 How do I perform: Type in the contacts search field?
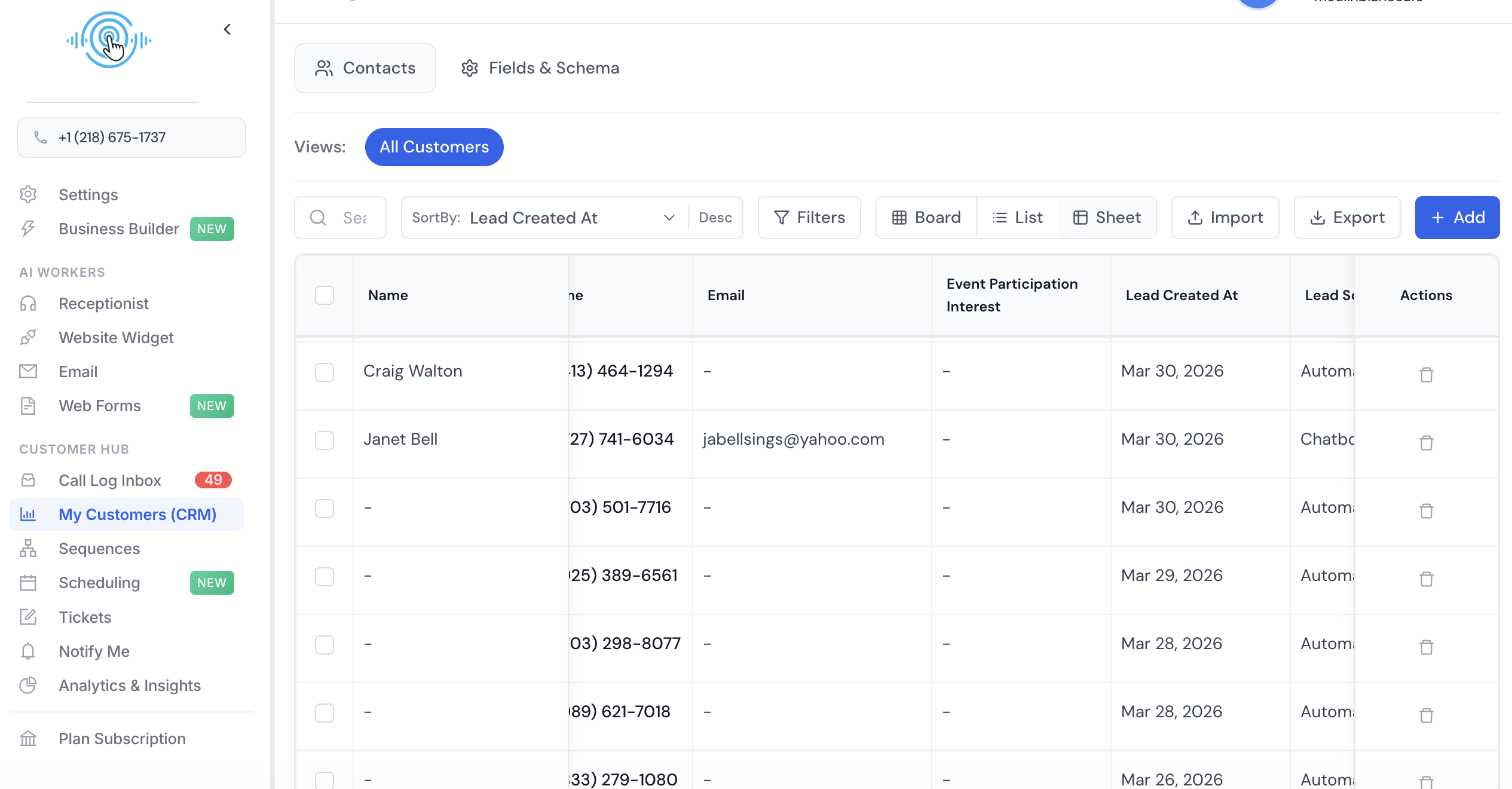(x=347, y=218)
